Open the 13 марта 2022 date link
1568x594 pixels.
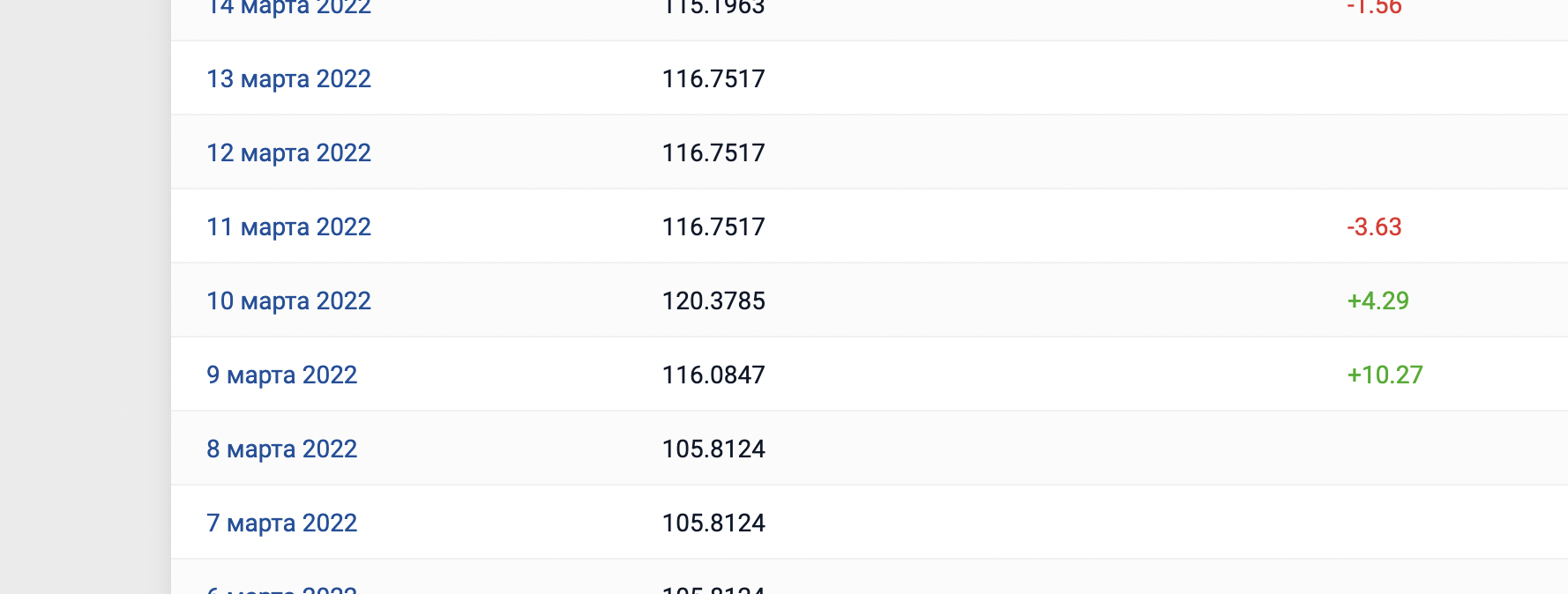tap(288, 79)
